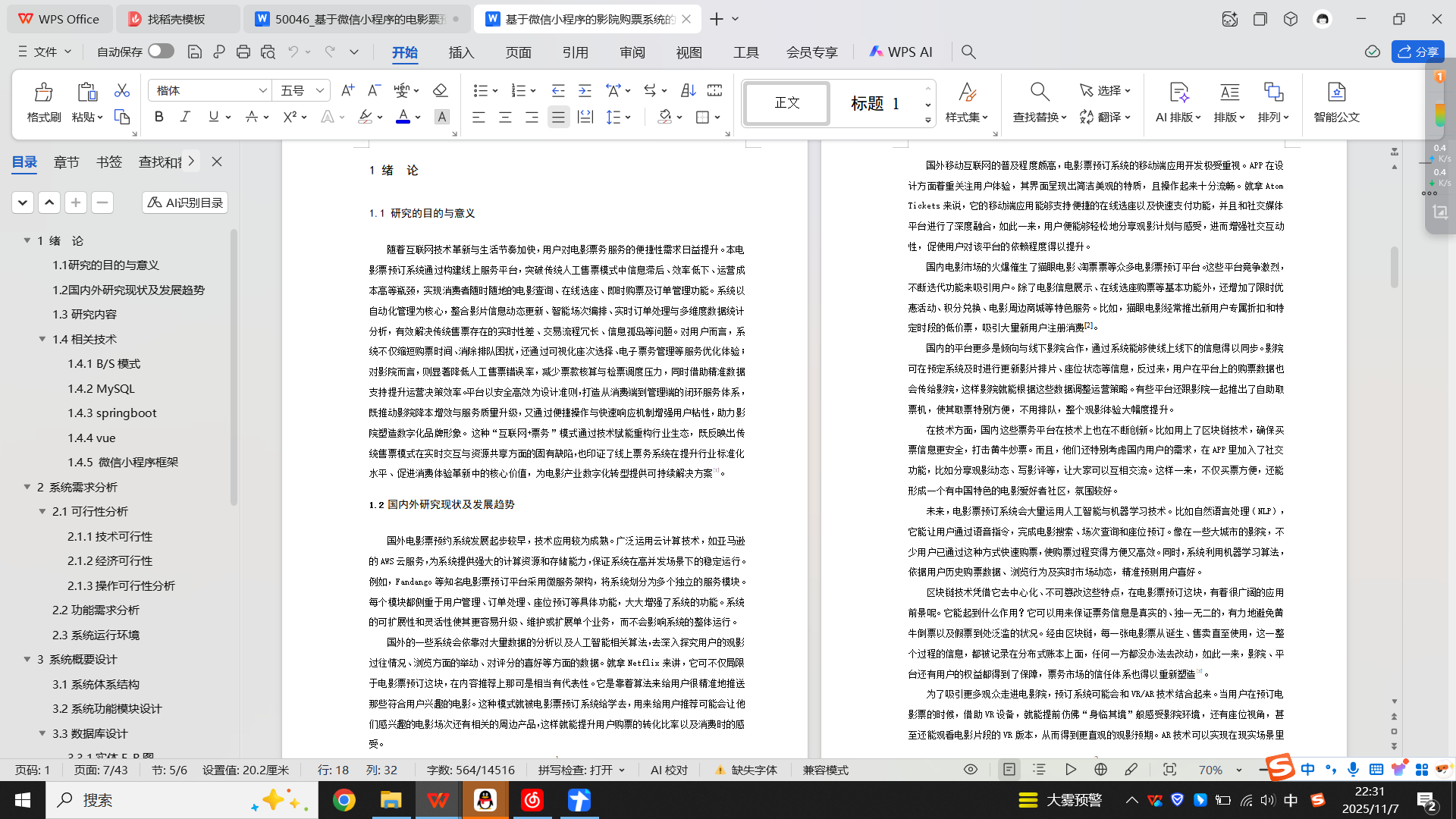Open the font size dropdown
This screenshot has width=1456, height=819.
tap(320, 90)
